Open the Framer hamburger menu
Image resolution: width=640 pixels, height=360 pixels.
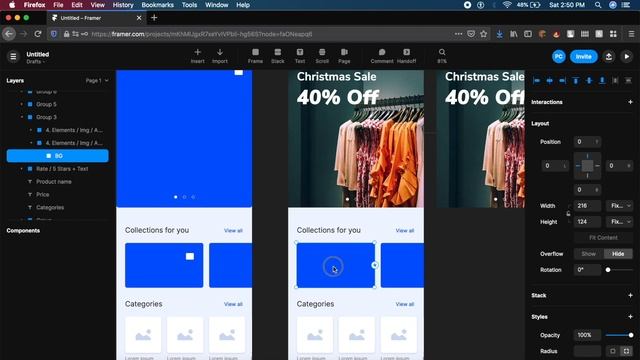tap(13, 56)
